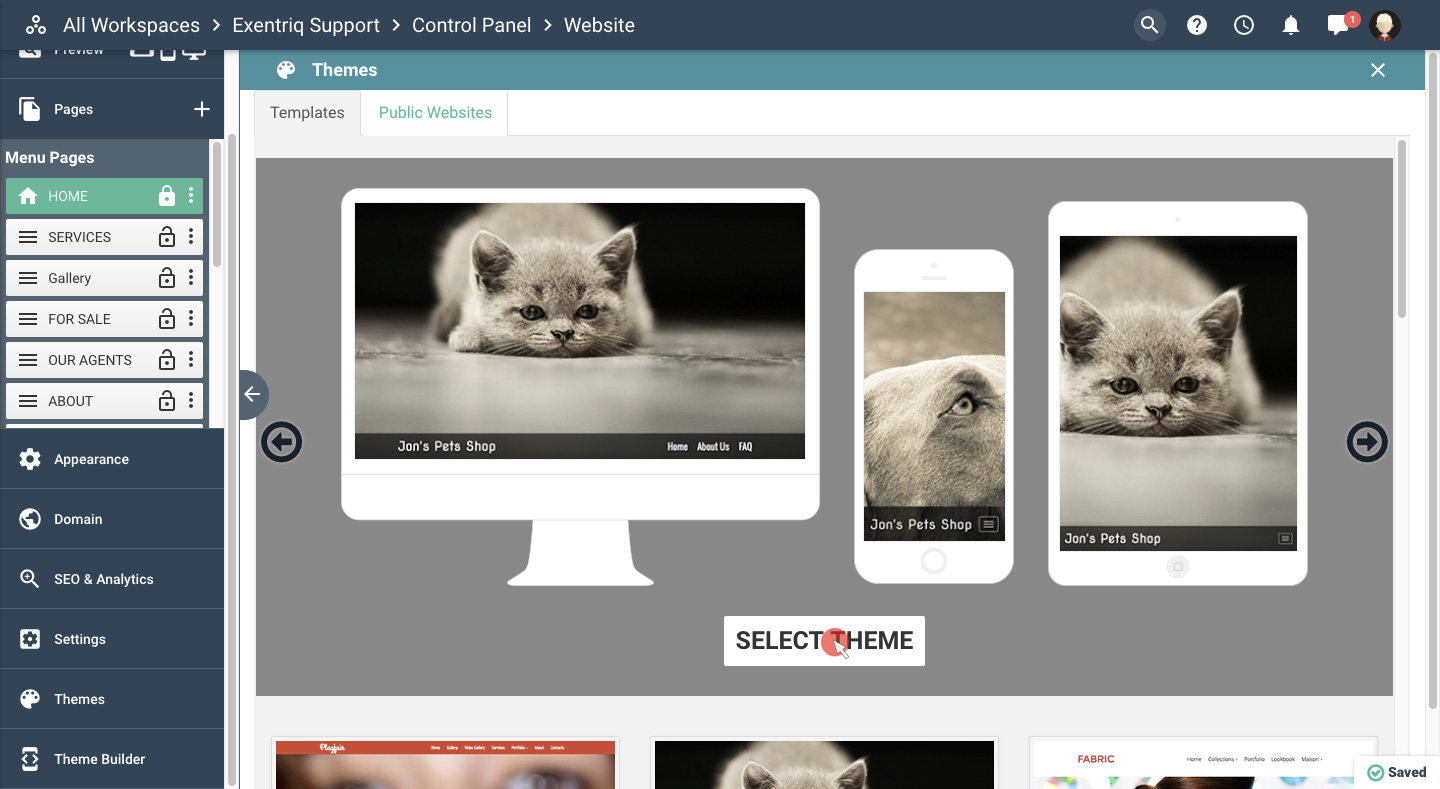Viewport: 1440px width, 789px height.
Task: Open the search icon in top bar
Action: tap(1150, 26)
